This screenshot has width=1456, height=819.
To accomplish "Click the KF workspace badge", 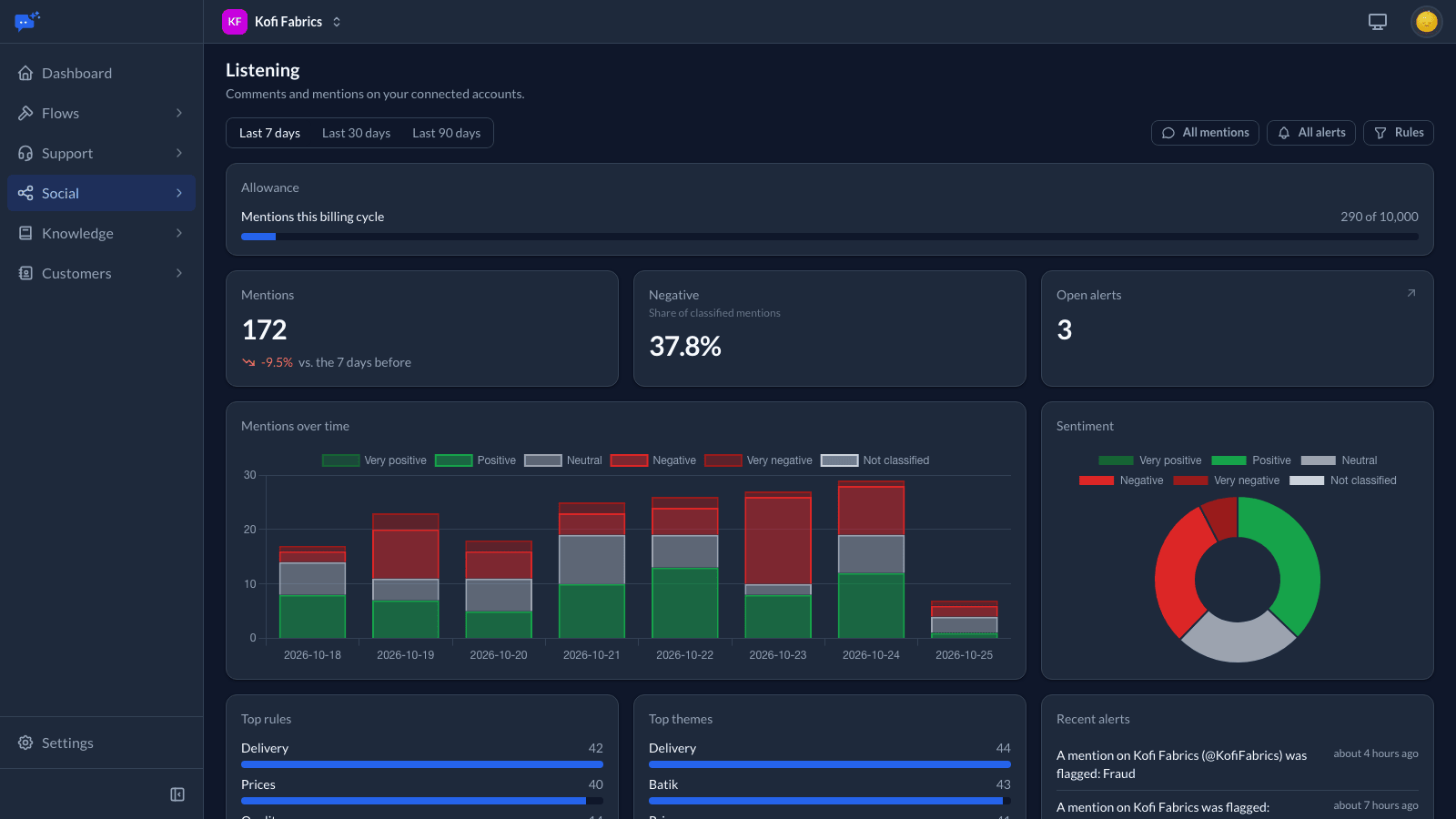I will click(235, 22).
